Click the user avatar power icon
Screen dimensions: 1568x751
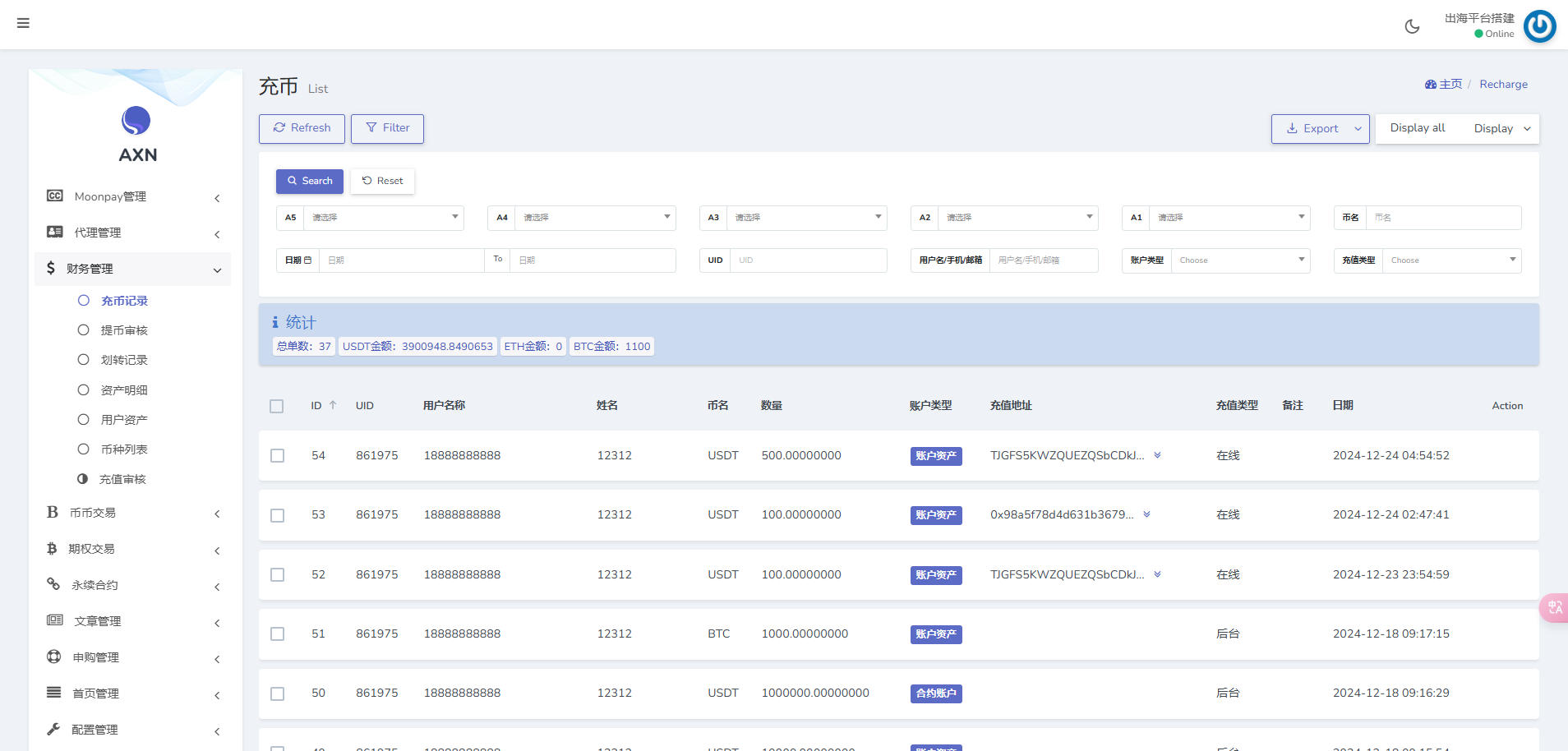pos(1539,26)
